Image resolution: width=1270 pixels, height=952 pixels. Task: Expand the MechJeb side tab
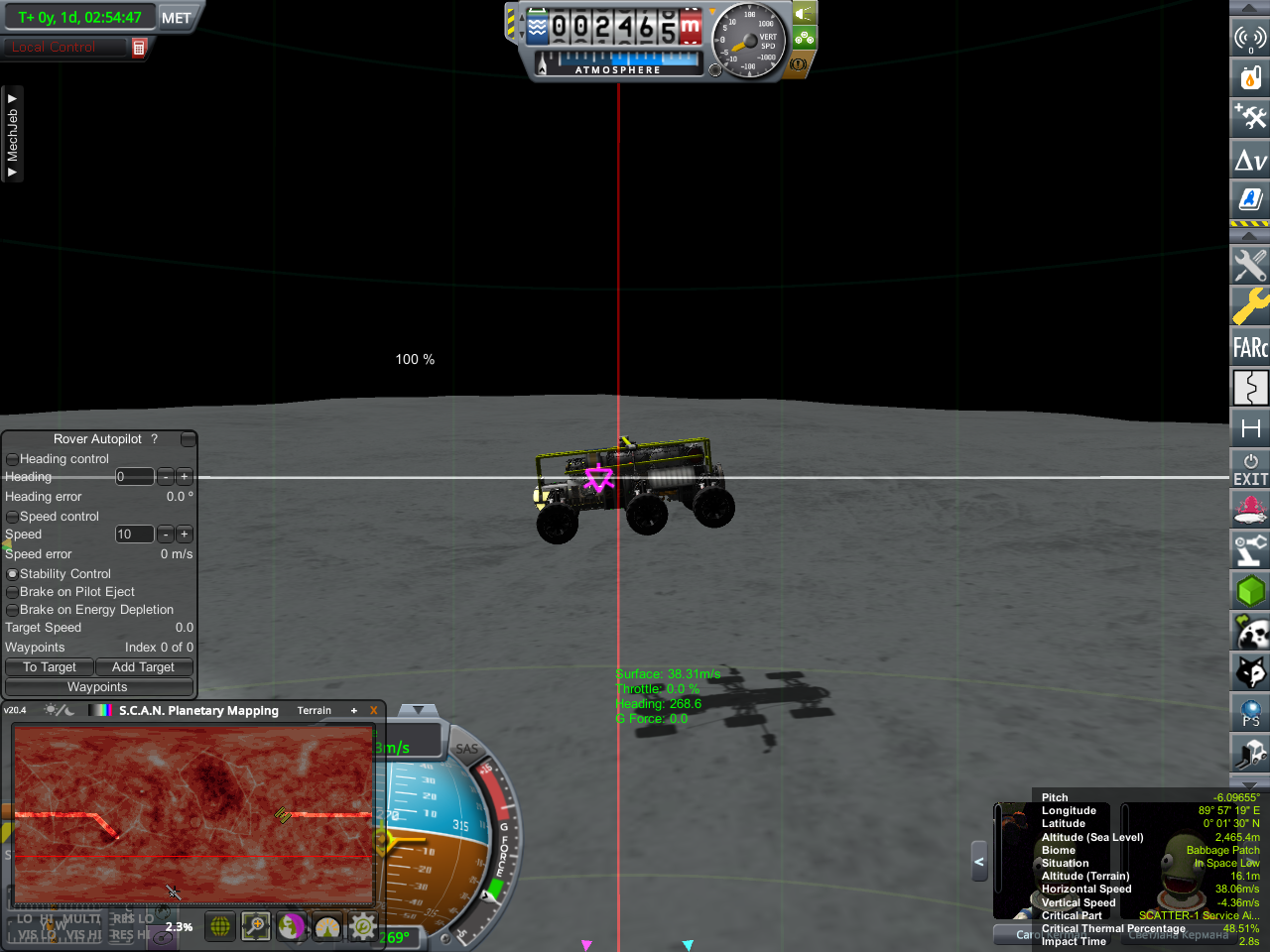pyautogui.click(x=12, y=134)
